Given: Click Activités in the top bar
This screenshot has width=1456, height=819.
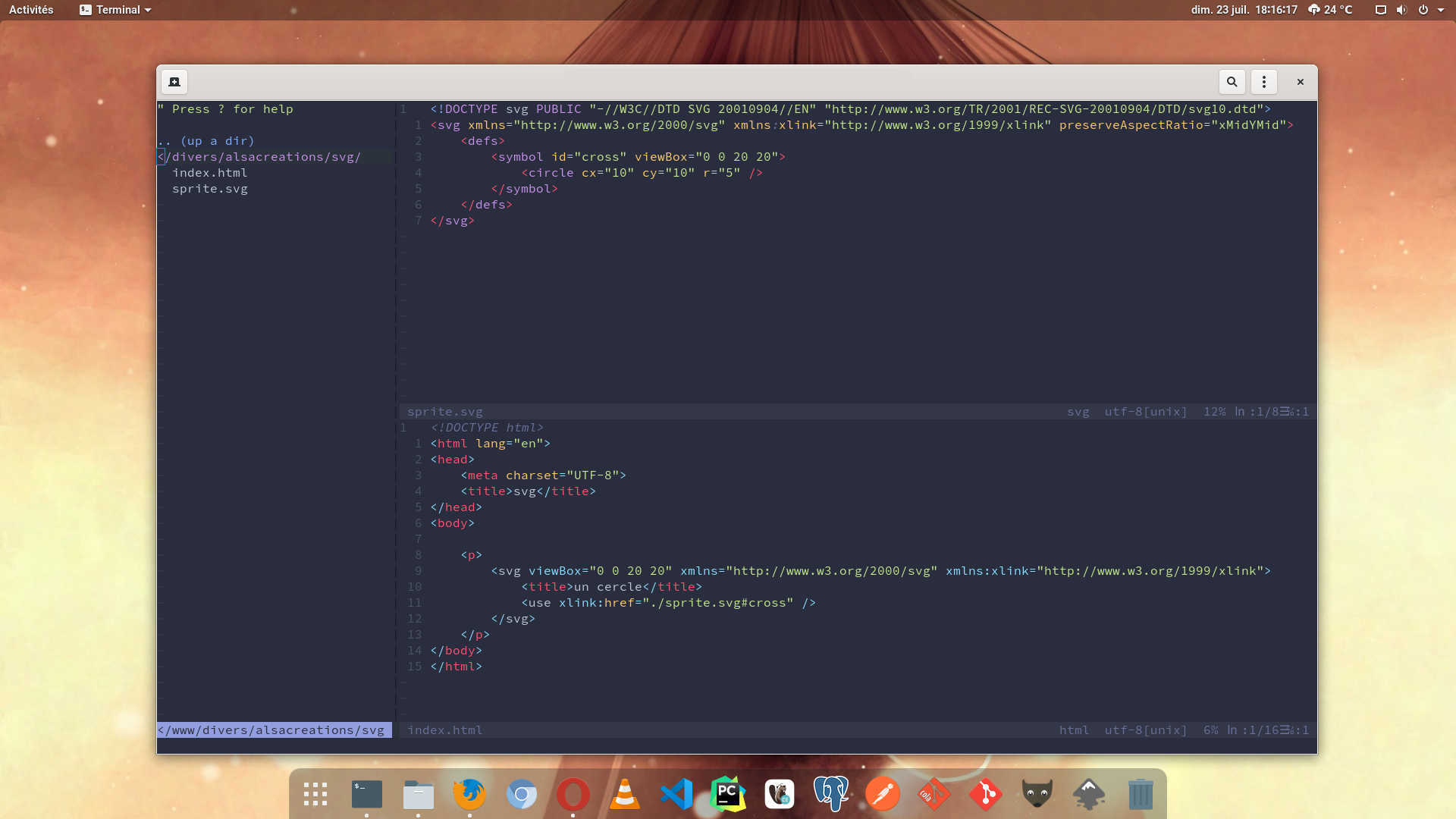Looking at the screenshot, I should coord(31,10).
